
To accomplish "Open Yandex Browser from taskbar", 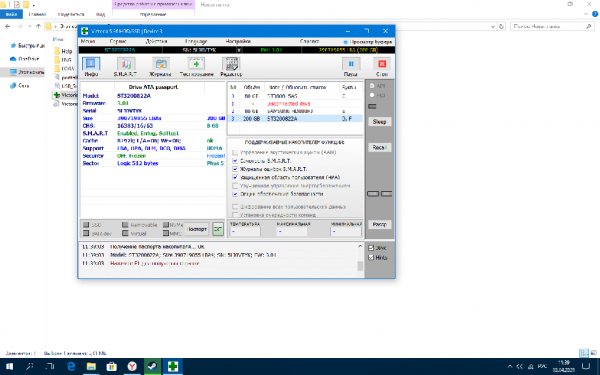I will (132, 367).
